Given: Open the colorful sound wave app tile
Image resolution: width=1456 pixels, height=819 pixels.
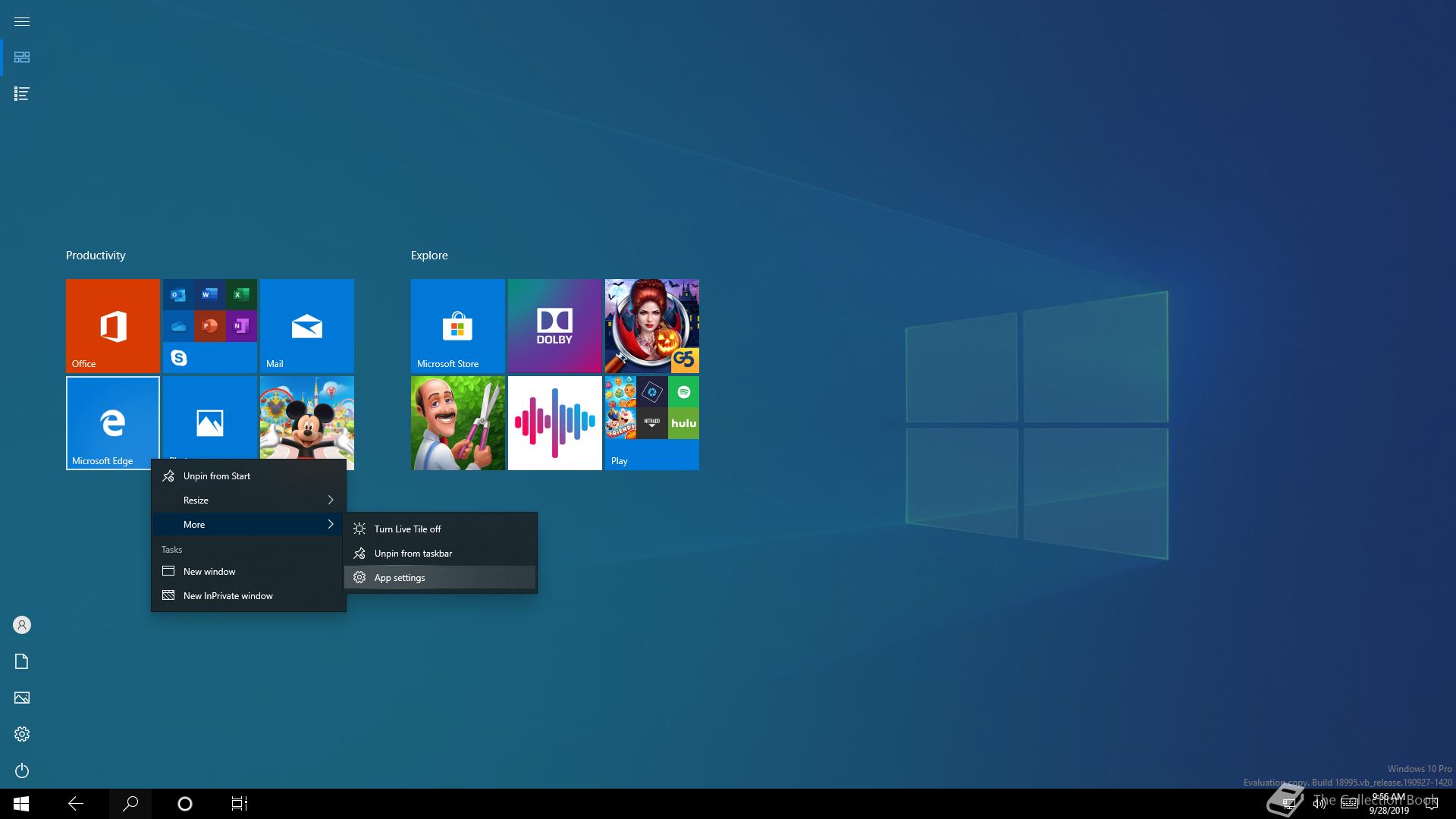Looking at the screenshot, I should [x=555, y=423].
